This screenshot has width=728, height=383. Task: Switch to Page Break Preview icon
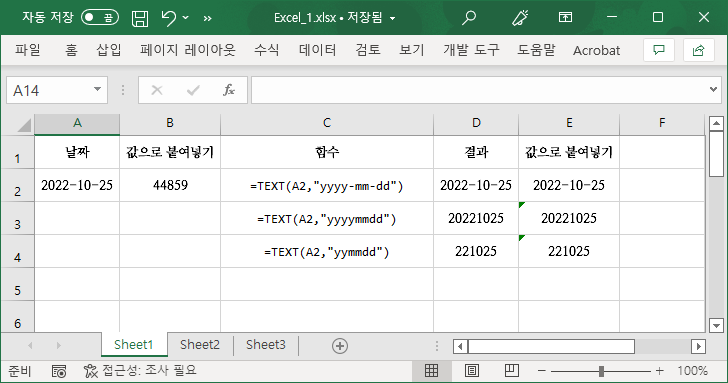[x=512, y=370]
